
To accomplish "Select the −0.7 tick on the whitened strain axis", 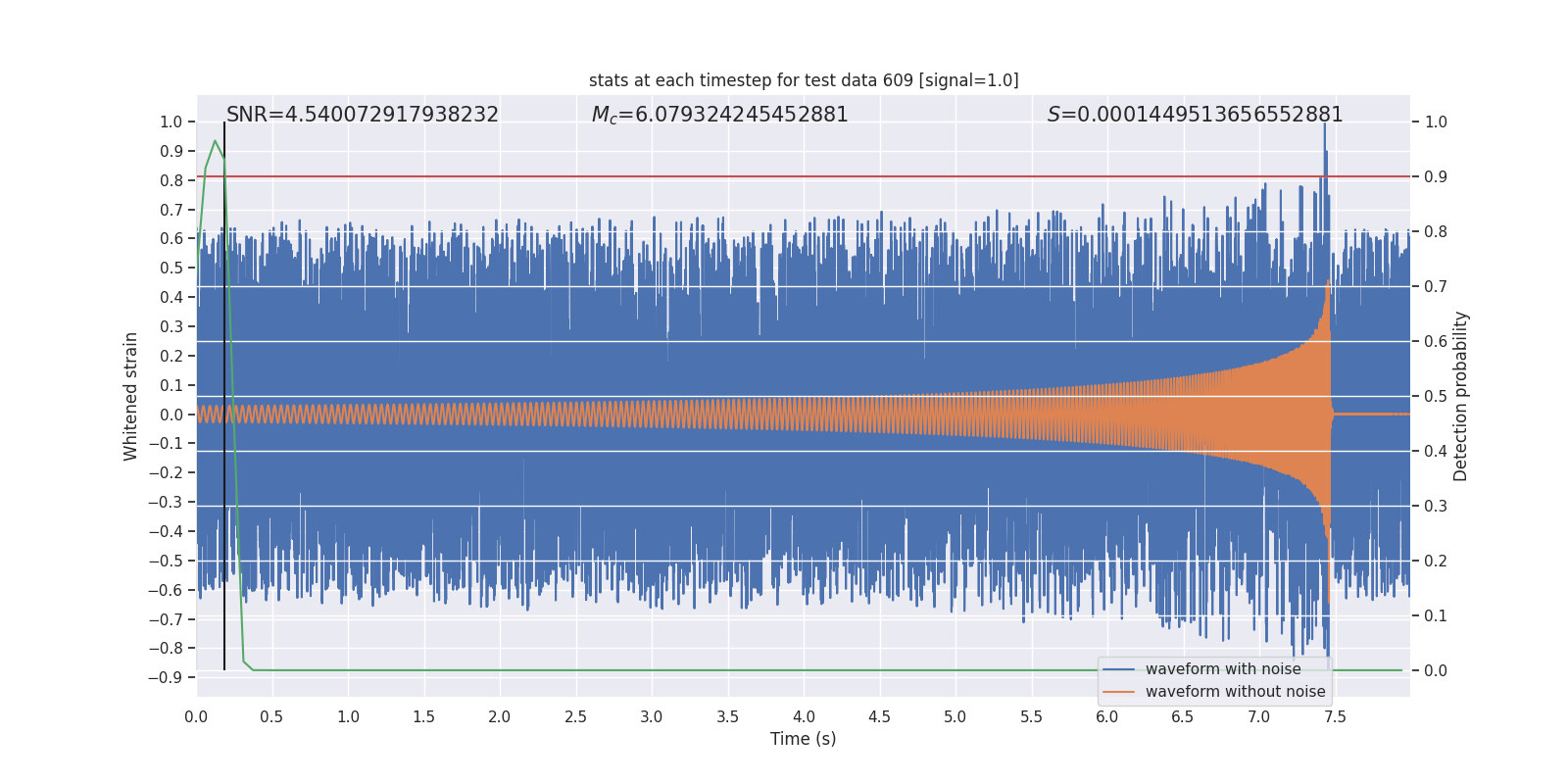I will [166, 619].
